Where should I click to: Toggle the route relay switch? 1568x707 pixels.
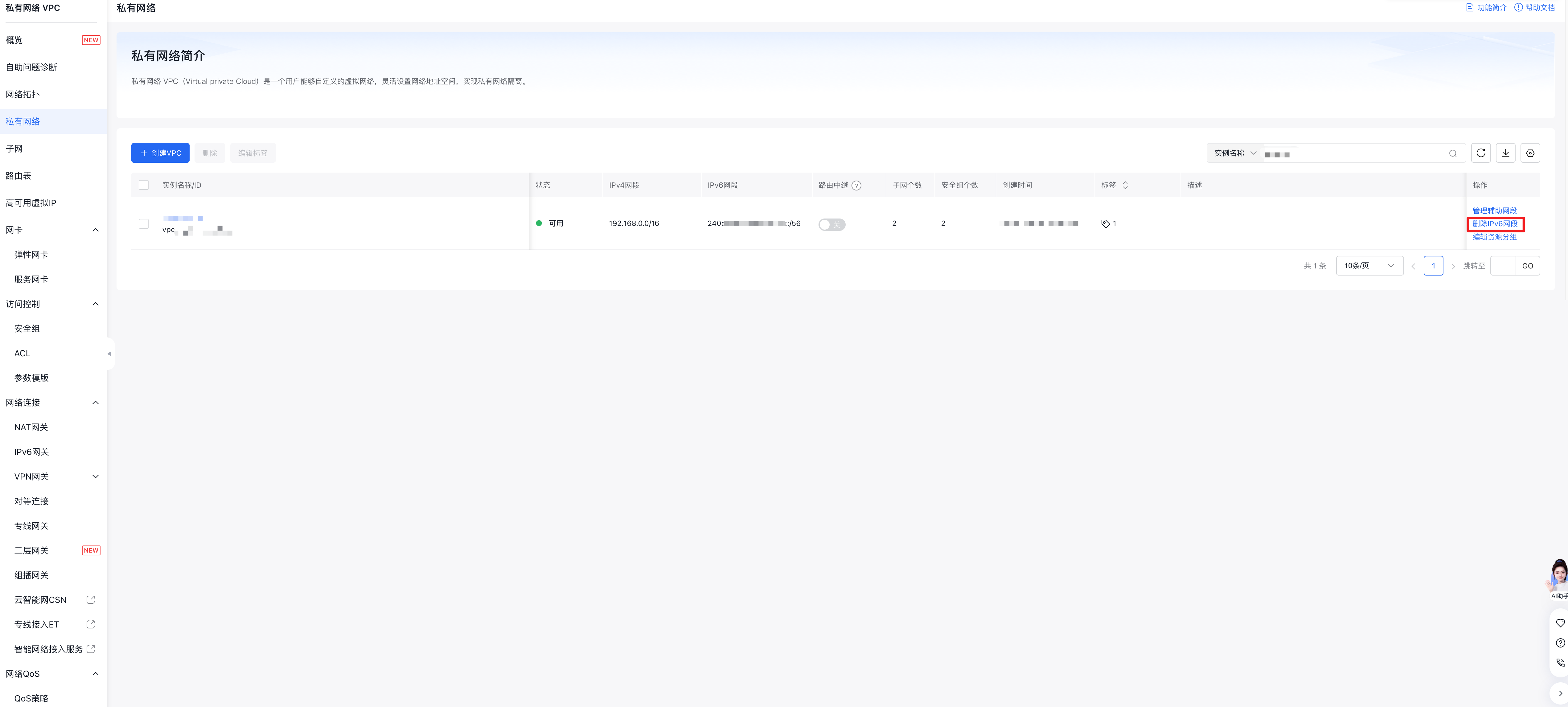831,224
